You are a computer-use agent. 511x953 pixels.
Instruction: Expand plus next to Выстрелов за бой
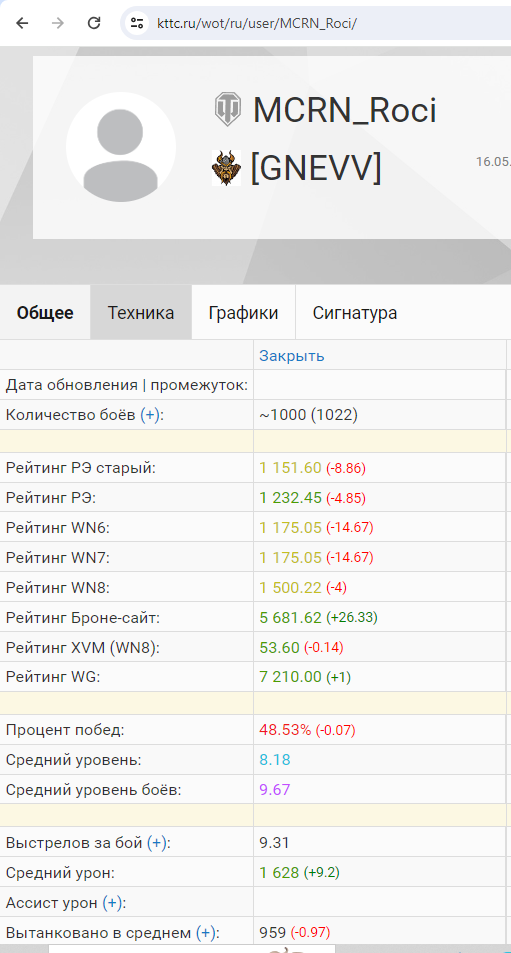(x=158, y=843)
